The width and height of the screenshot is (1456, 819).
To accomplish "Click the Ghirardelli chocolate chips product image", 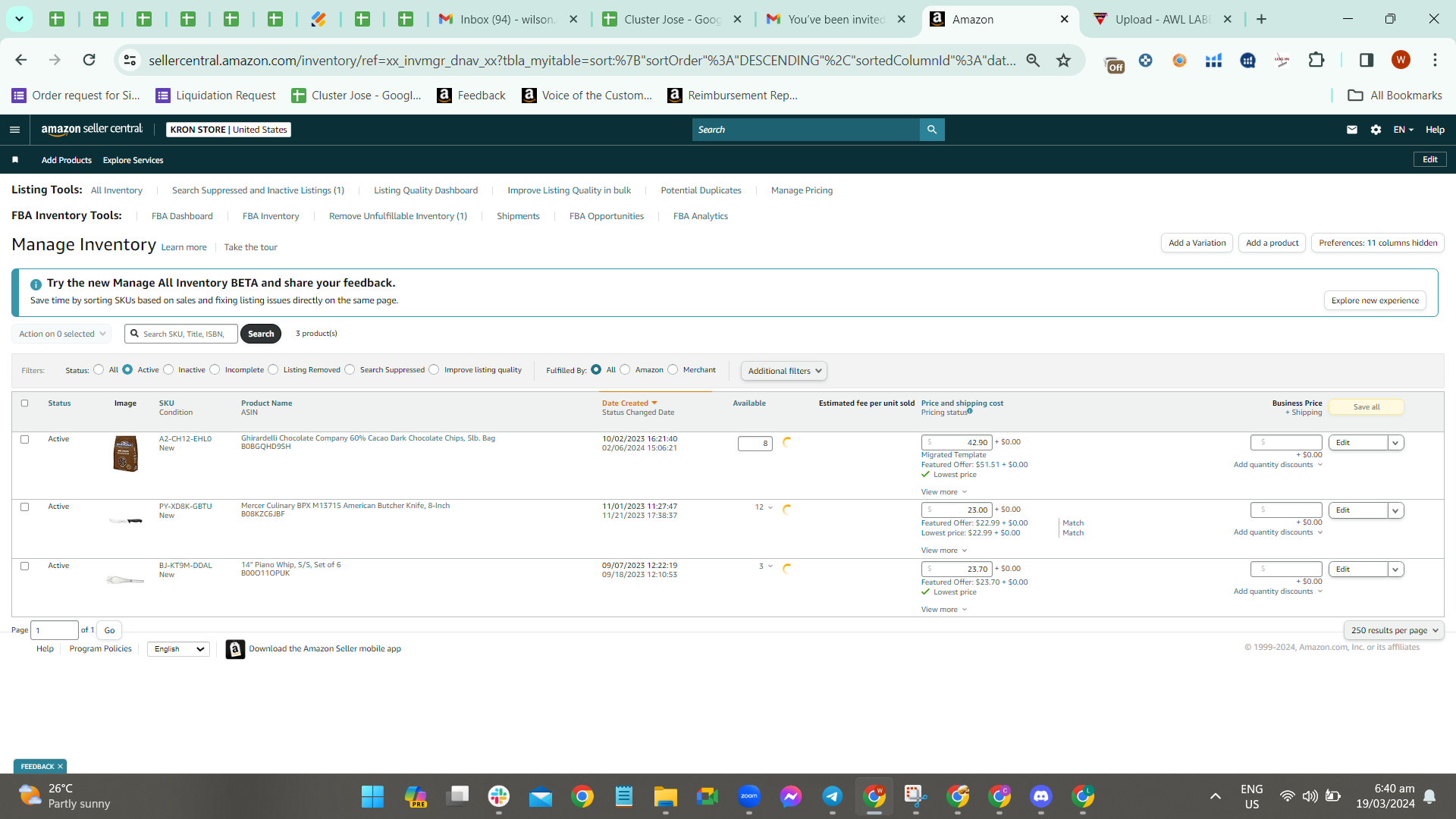I will pos(126,453).
